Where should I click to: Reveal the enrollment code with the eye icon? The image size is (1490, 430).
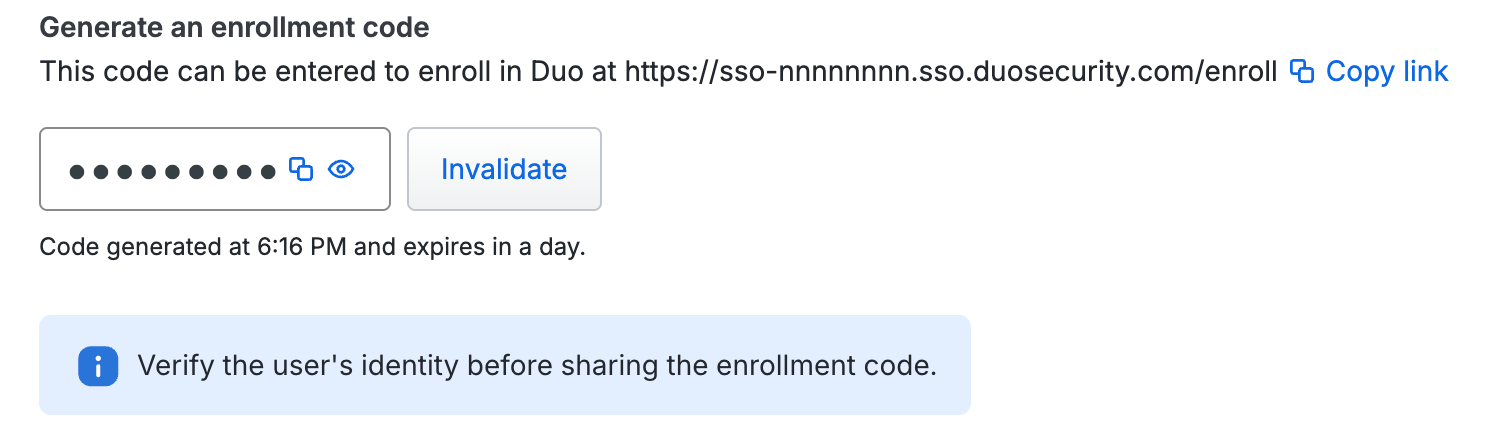[x=342, y=169]
